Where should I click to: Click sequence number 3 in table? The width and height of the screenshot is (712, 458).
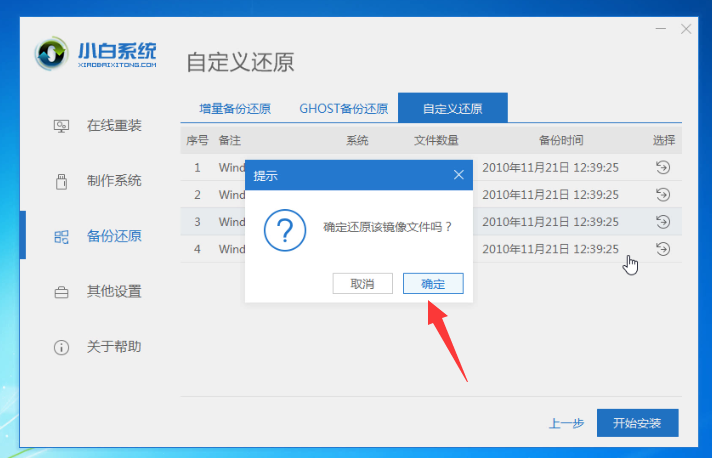coord(197,222)
